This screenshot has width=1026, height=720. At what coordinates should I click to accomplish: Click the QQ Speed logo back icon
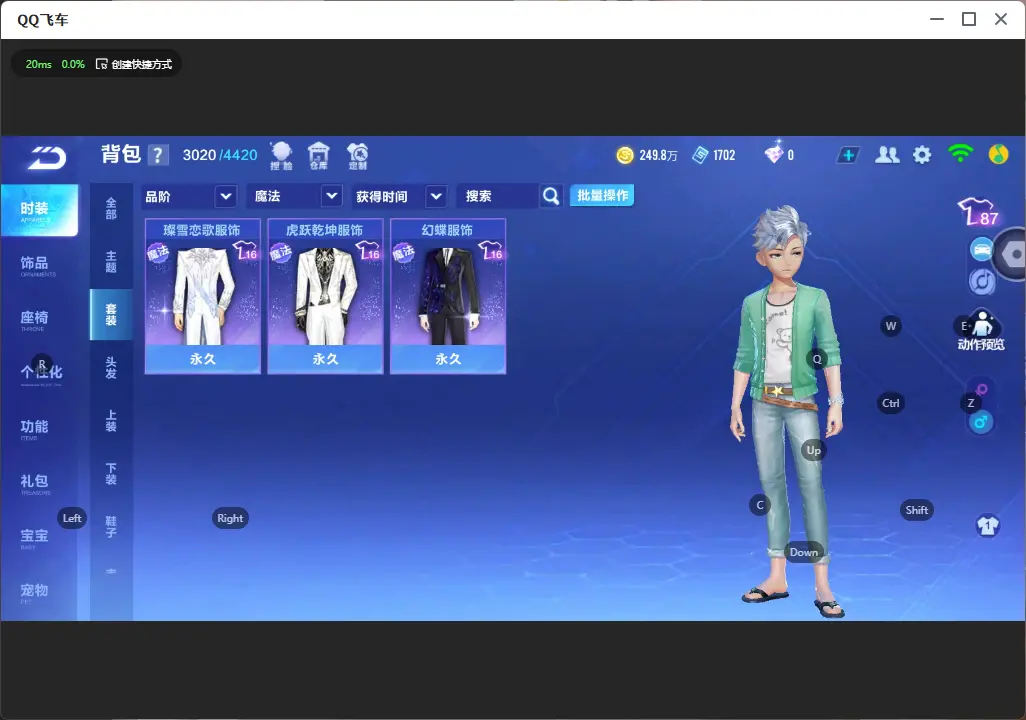tap(47, 158)
